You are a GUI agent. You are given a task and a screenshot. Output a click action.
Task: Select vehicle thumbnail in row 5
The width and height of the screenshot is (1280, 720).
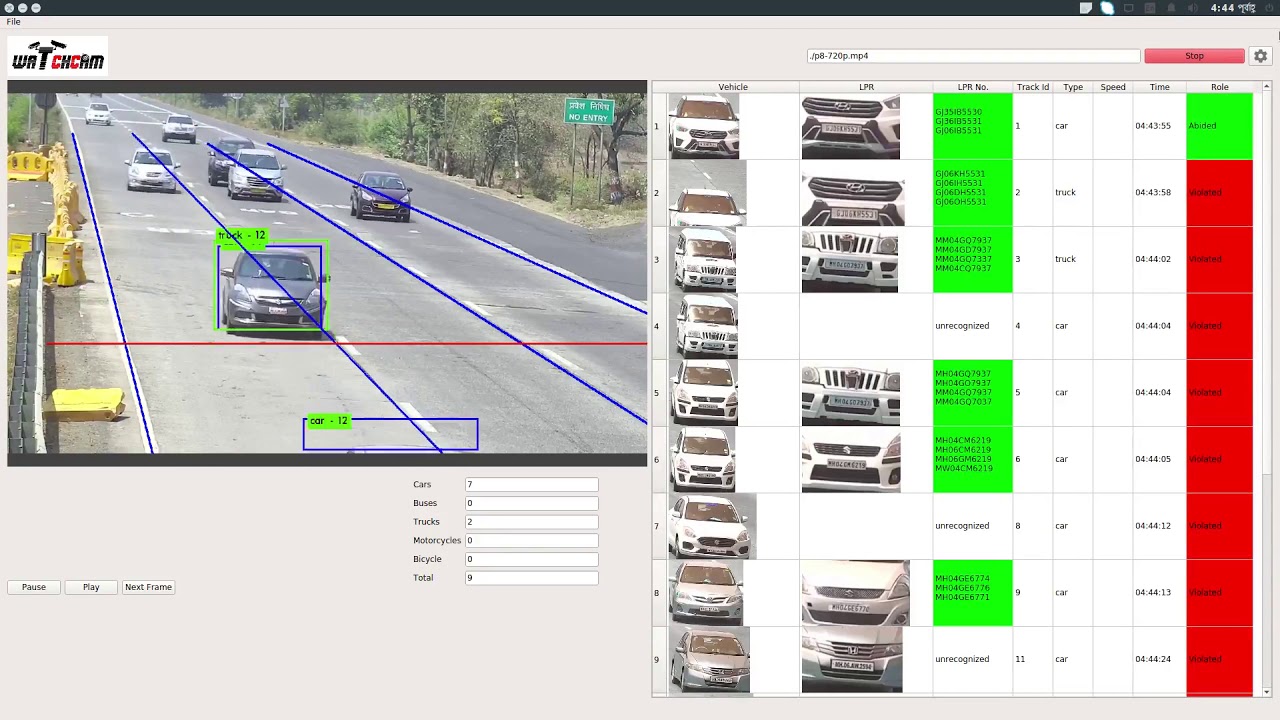(704, 392)
